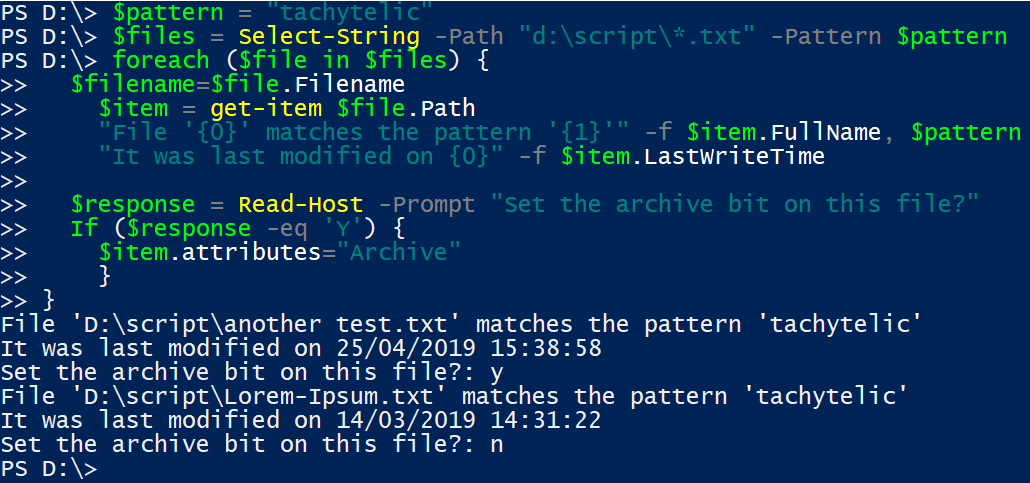Image resolution: width=1030 pixels, height=483 pixels.
Task: Click the $item.LastWriteTime text
Action: coord(693,156)
